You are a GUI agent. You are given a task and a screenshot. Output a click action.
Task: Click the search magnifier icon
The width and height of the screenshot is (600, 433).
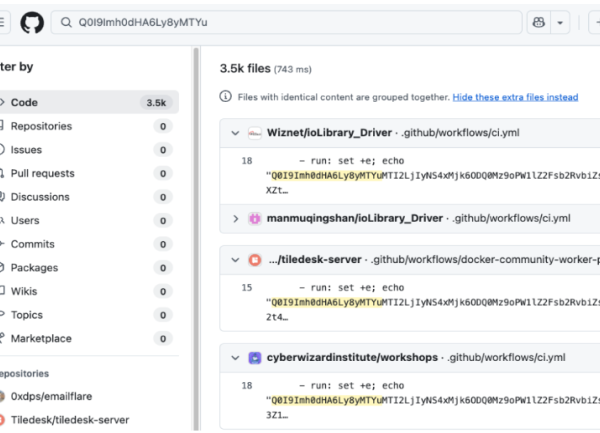tap(66, 23)
